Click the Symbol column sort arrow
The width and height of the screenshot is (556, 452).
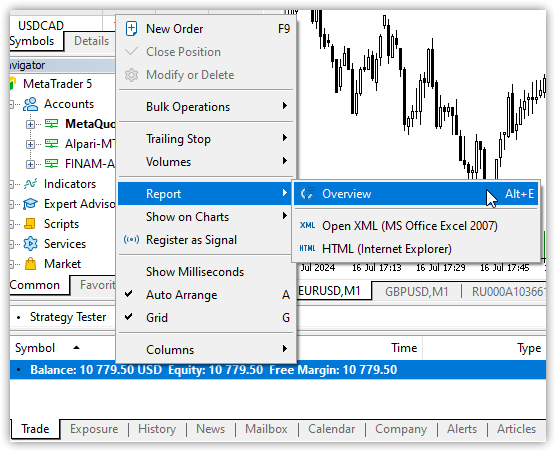pyautogui.click(x=76, y=348)
